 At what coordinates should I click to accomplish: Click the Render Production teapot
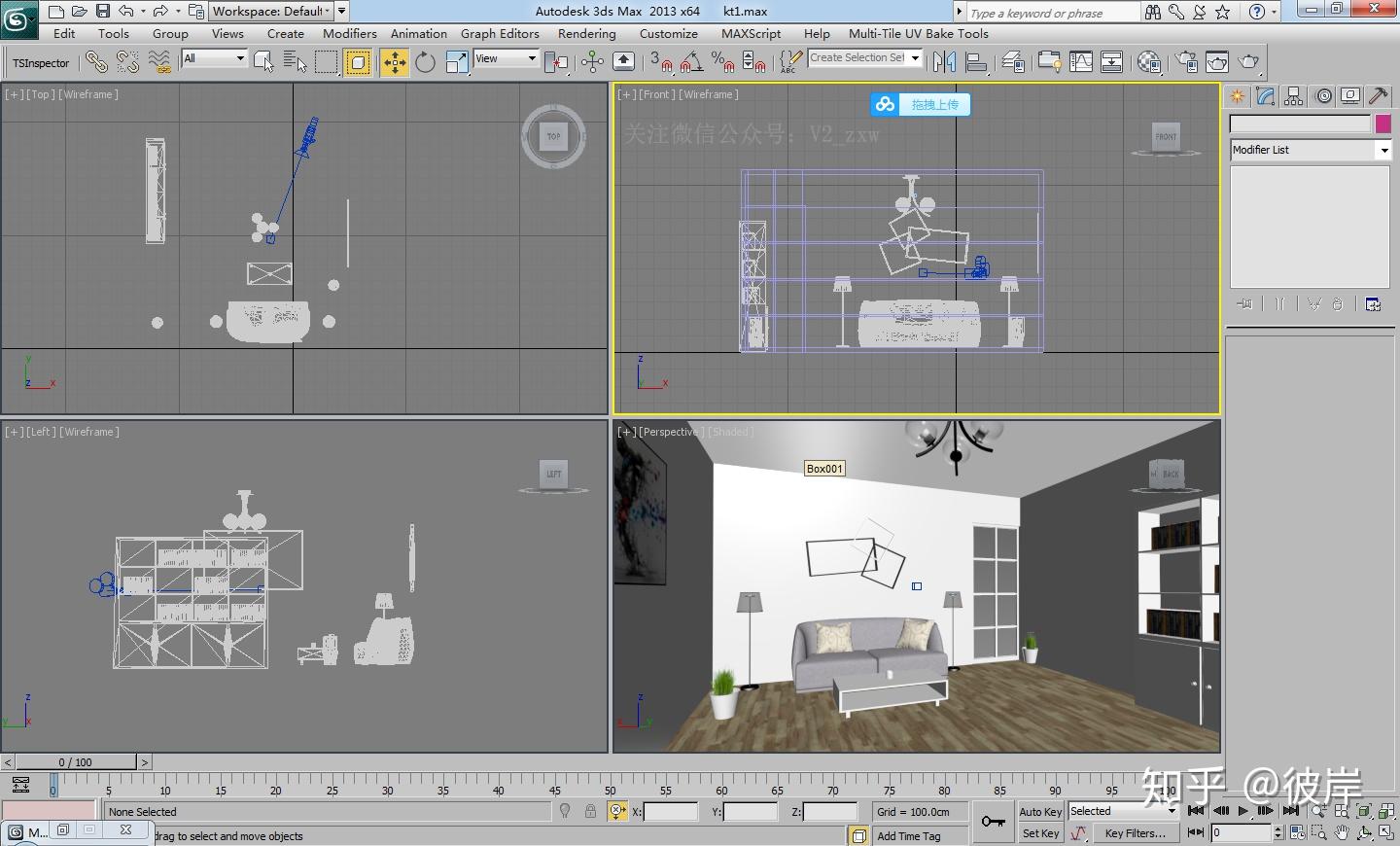point(1249,62)
